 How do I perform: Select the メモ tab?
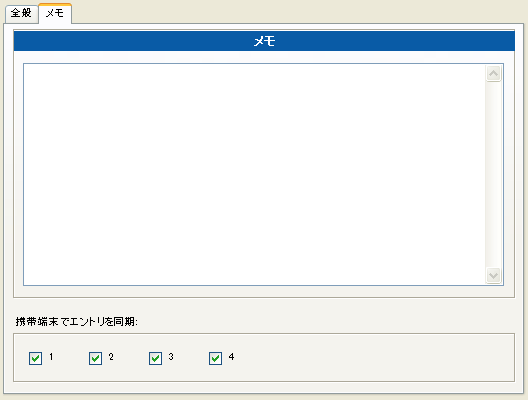(55, 13)
